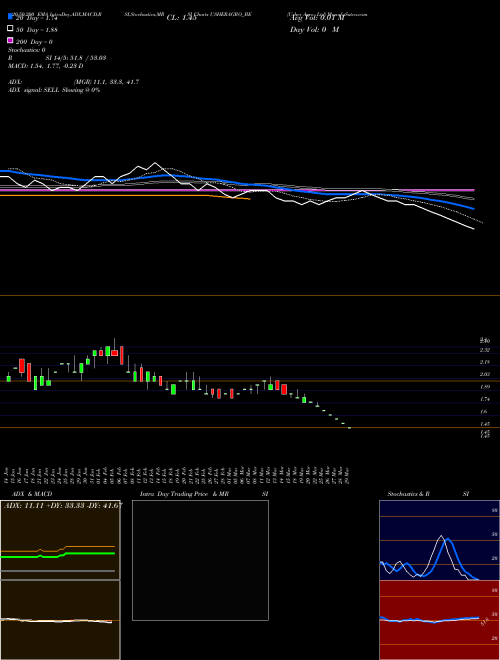This screenshot has height=660, width=500.
Task: Select the '20 Day - 1.74' legend text
Action: pyautogui.click(x=36, y=18)
